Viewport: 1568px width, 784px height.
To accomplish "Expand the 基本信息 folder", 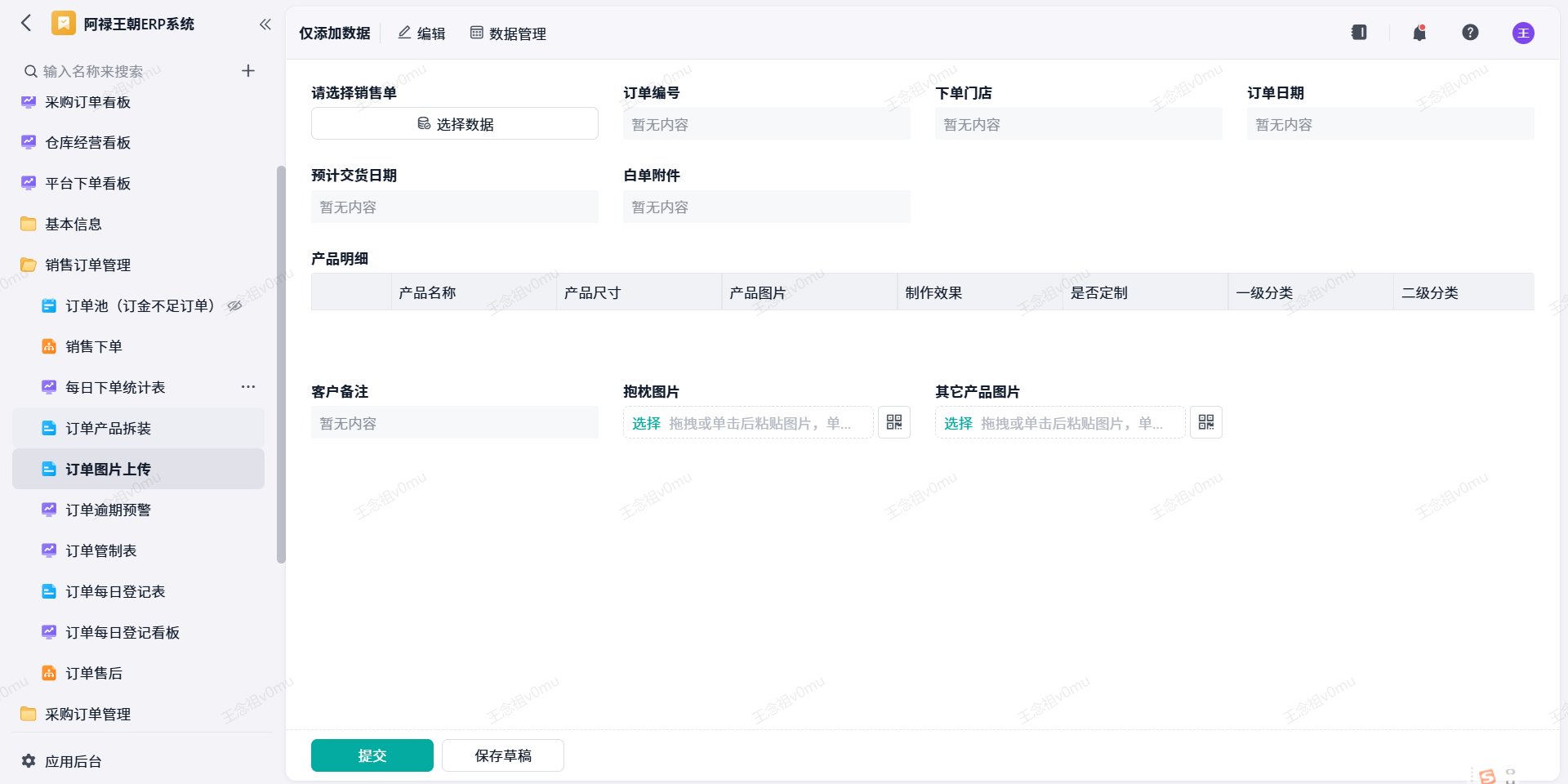I will tap(29, 225).
